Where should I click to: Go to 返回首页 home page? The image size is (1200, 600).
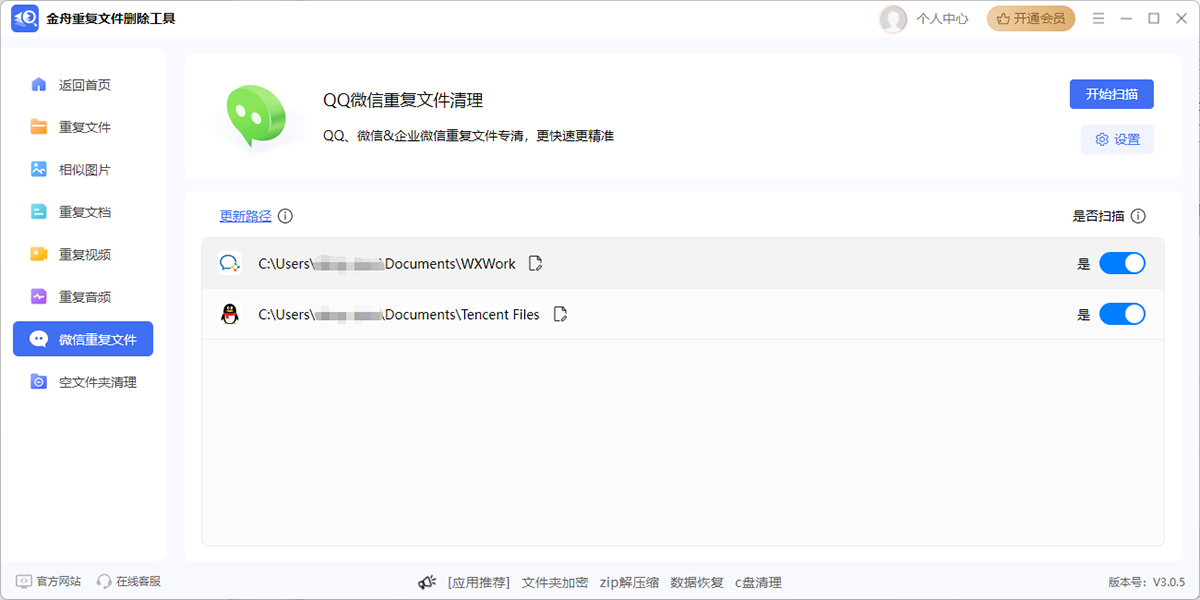pyautogui.click(x=83, y=85)
